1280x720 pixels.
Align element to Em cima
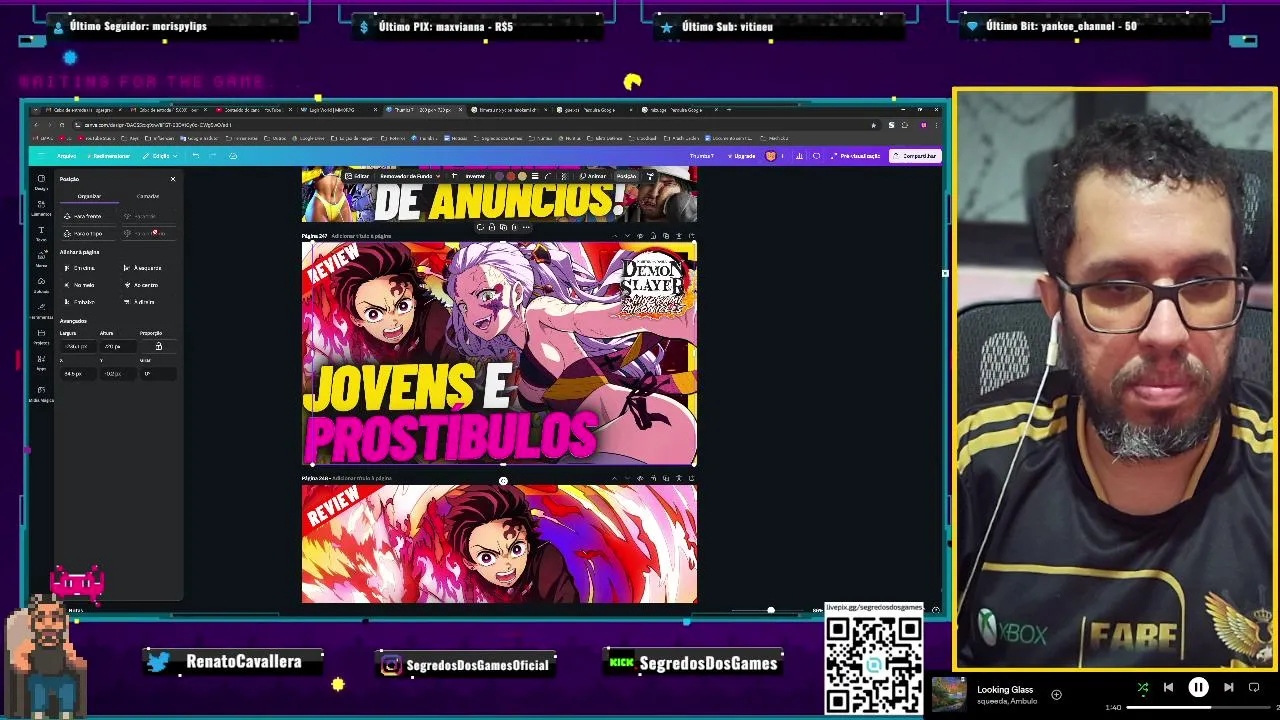[x=80, y=268]
